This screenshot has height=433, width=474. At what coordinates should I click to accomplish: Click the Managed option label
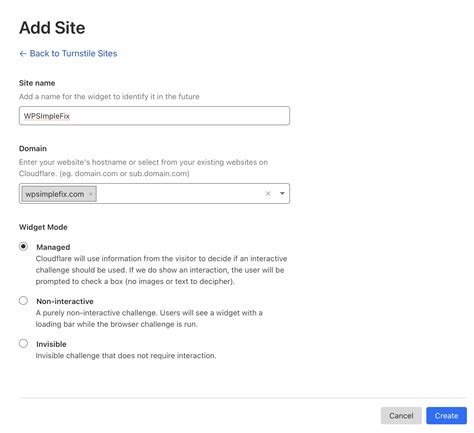tap(53, 247)
